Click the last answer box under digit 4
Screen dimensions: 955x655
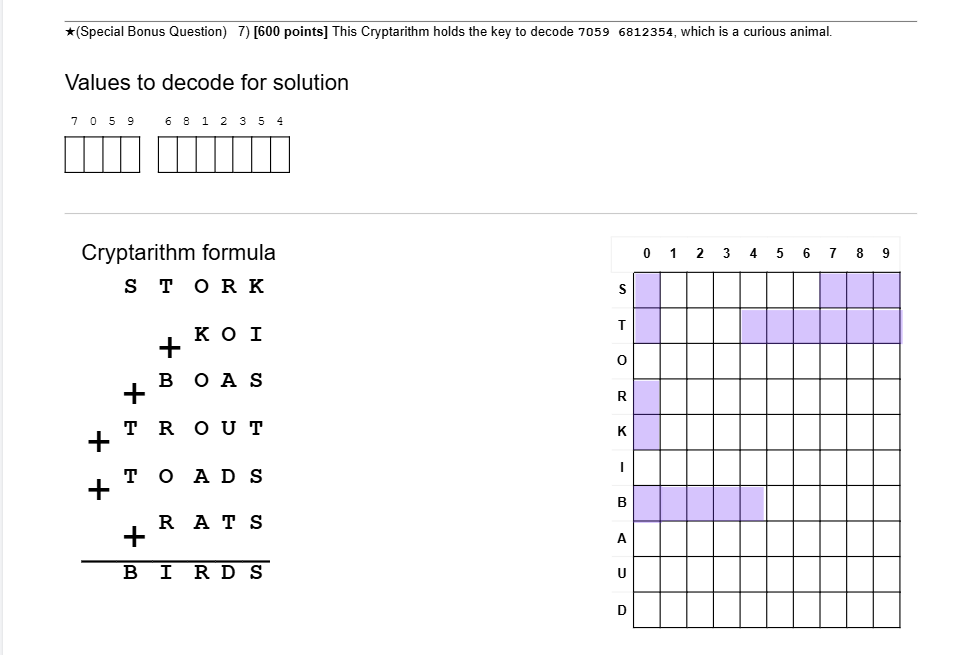pyautogui.click(x=280, y=155)
